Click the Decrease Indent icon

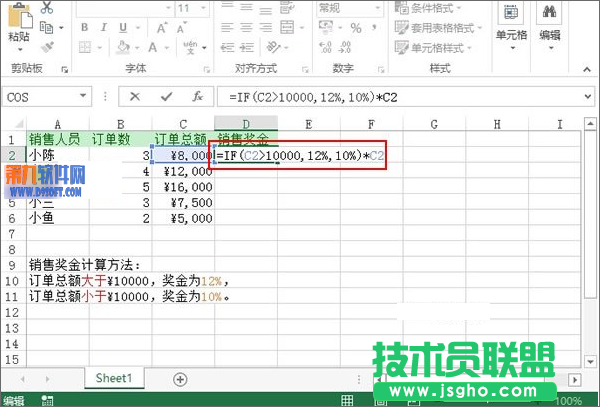coord(227,47)
